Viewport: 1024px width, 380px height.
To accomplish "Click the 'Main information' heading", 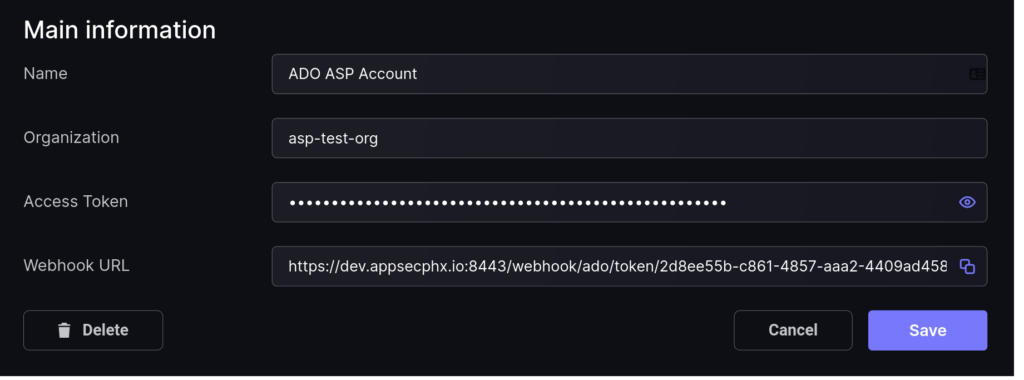I will pos(120,30).
